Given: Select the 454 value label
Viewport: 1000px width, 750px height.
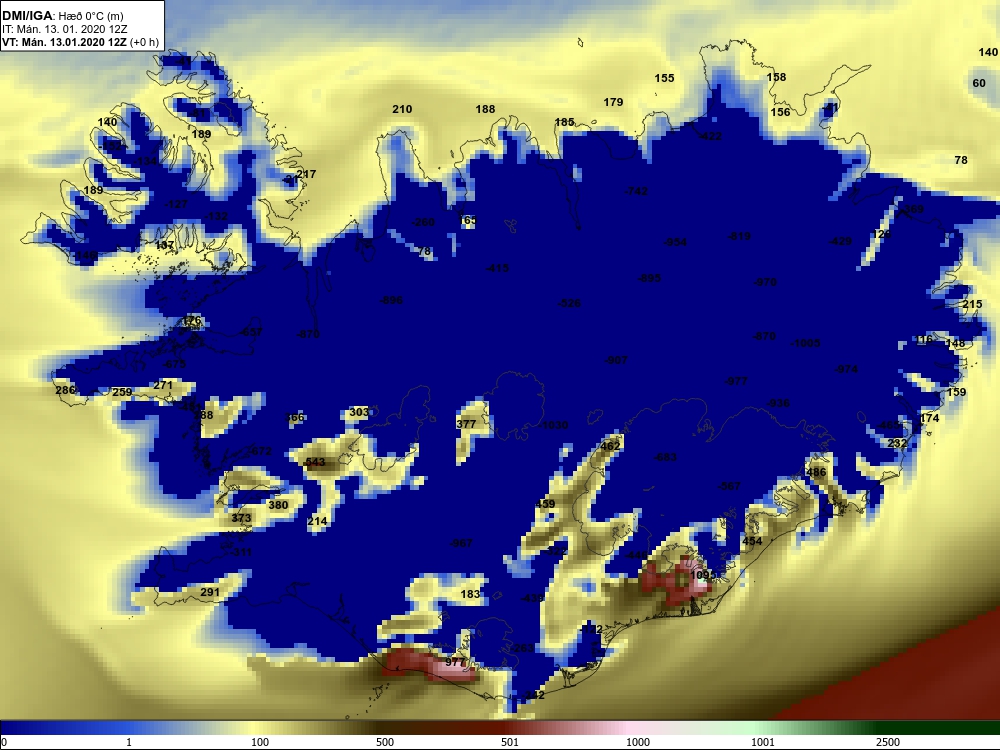Looking at the screenshot, I should click(x=752, y=541).
